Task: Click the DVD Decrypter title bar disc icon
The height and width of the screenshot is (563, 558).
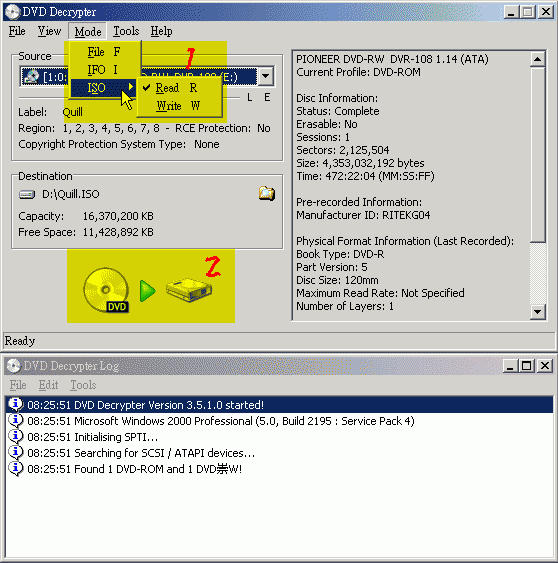Action: click(x=12, y=12)
